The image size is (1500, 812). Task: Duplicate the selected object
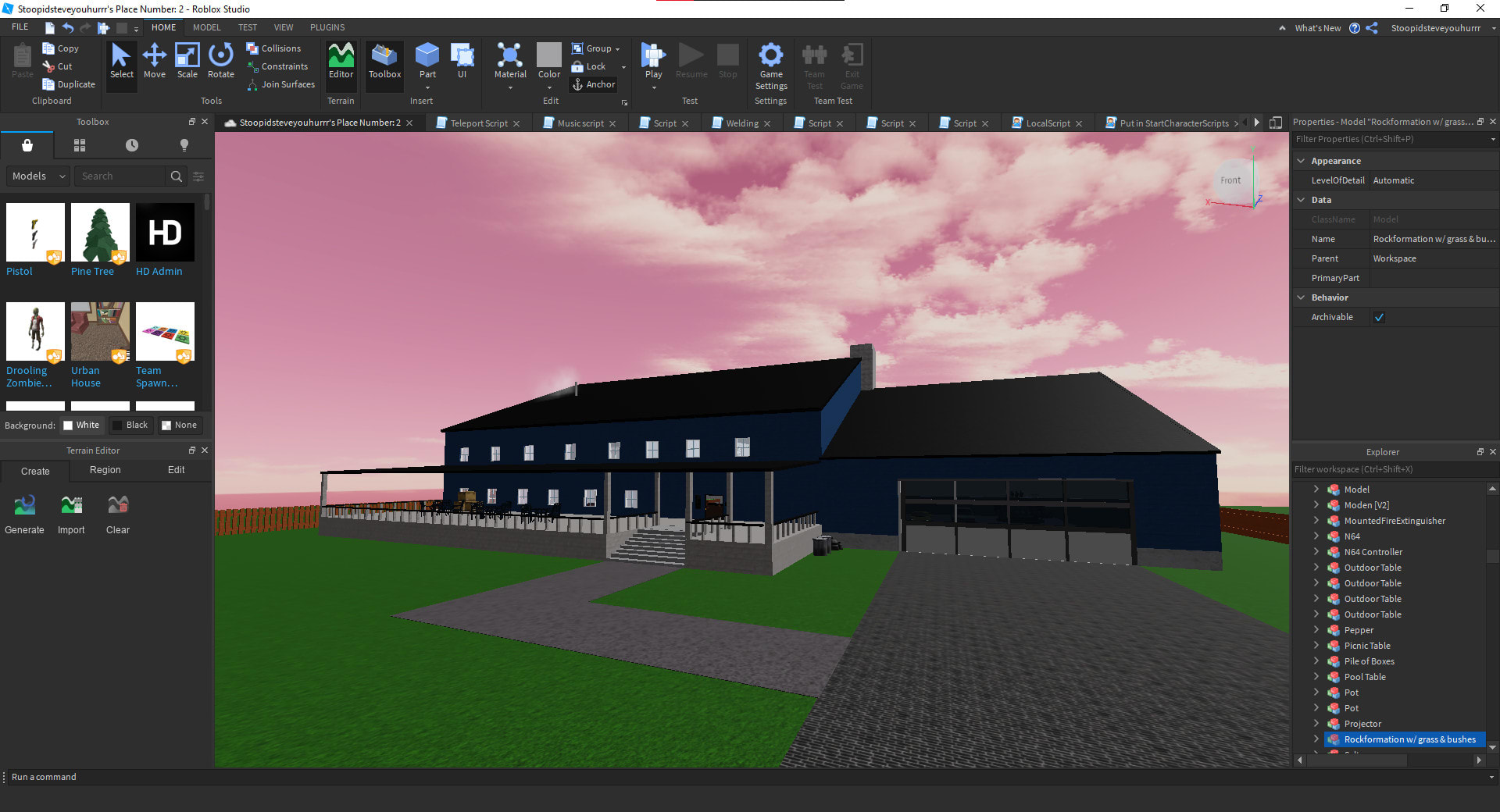69,84
